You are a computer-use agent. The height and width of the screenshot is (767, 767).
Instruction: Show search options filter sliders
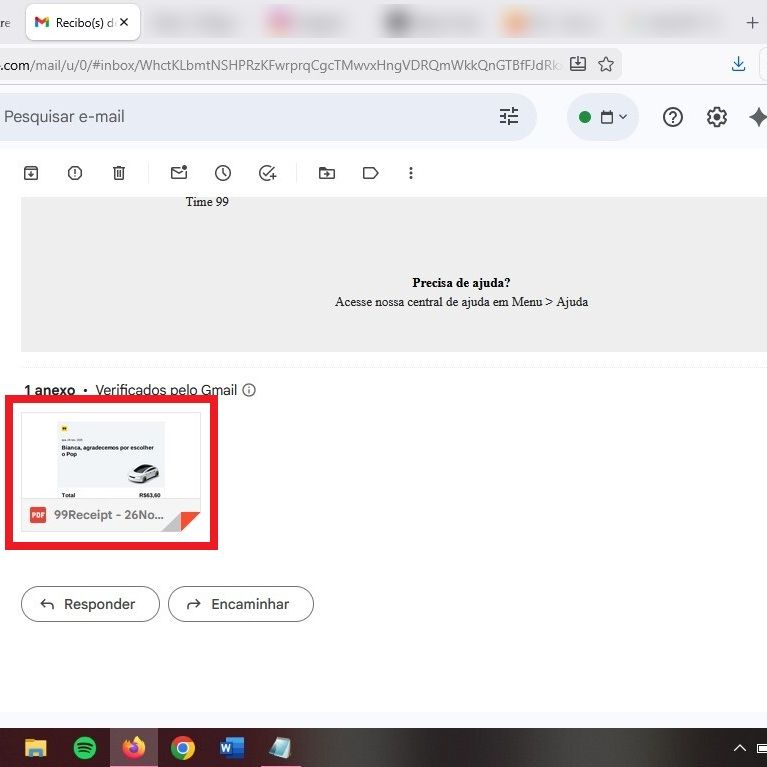509,117
